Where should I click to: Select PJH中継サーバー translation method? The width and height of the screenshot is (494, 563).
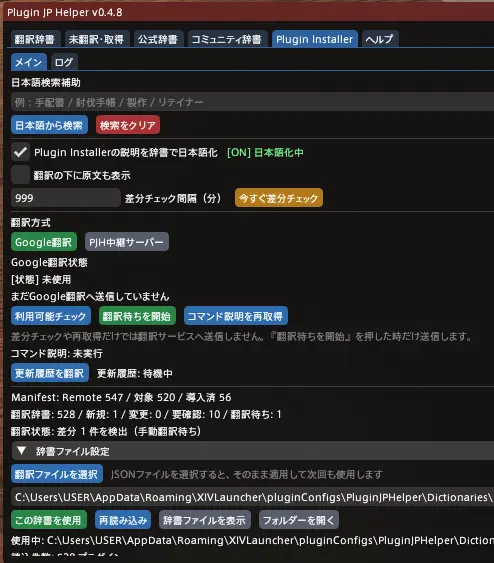click(127, 242)
